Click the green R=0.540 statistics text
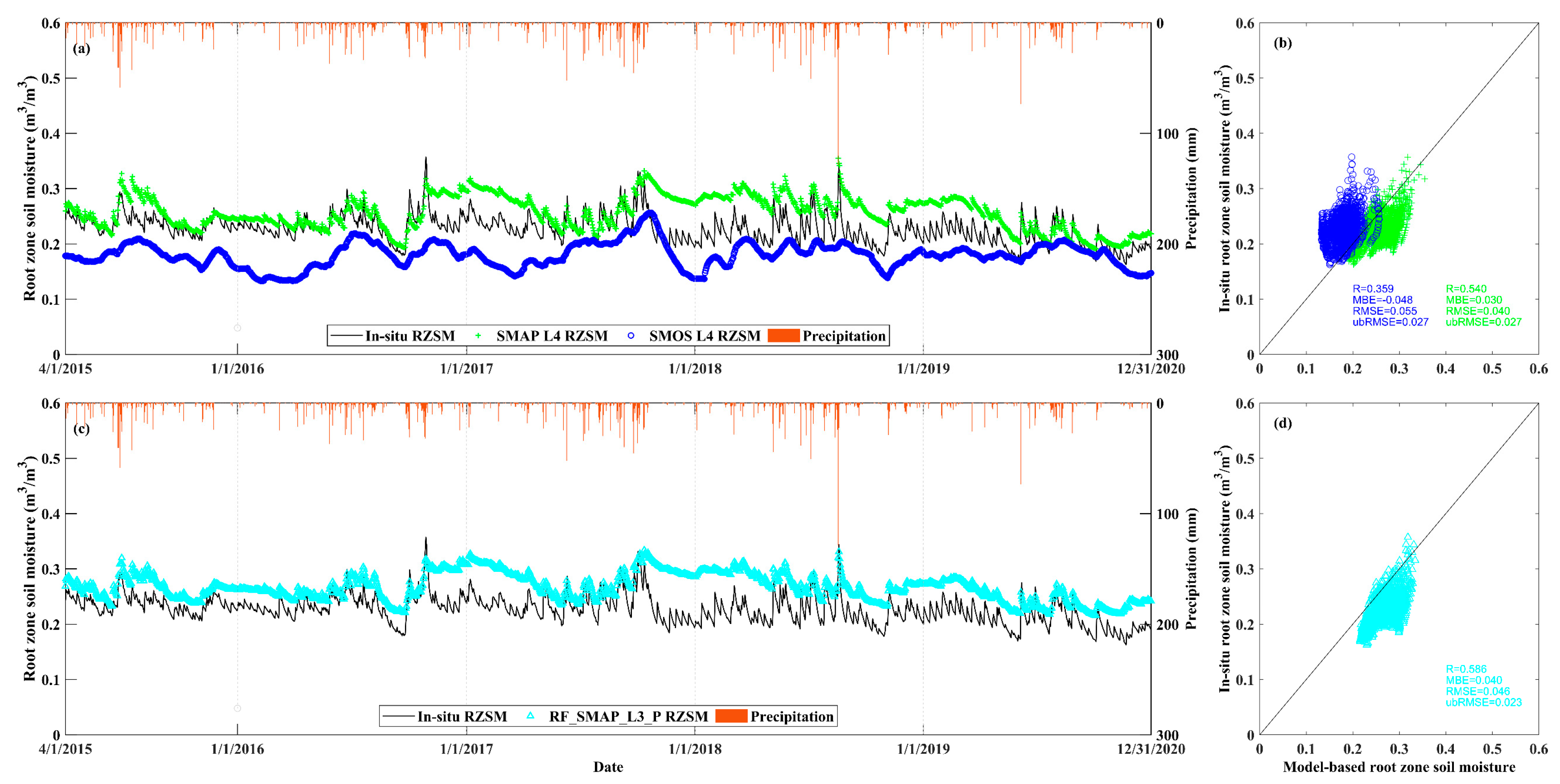1560x784 pixels. click(1466, 289)
